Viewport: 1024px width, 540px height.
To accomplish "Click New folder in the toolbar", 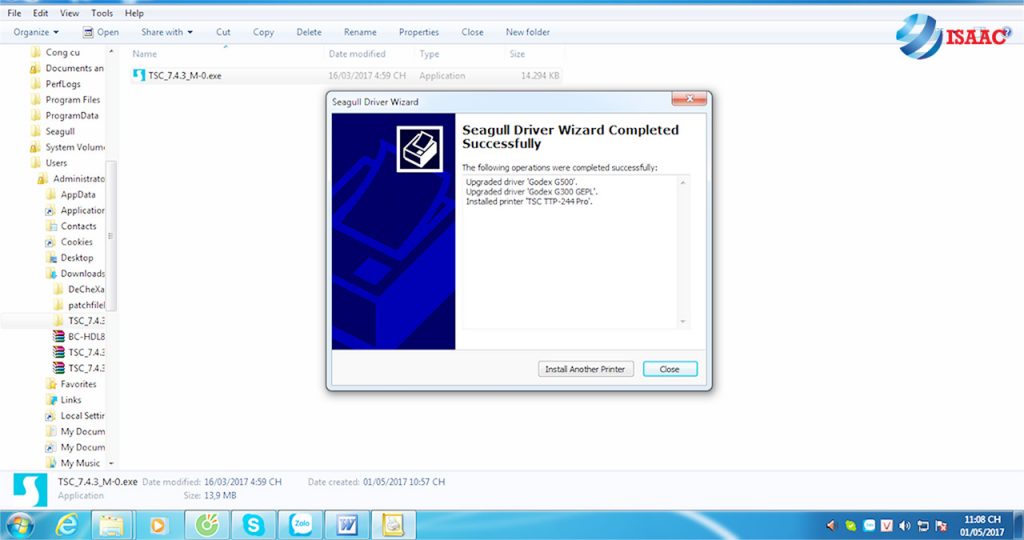I will coord(528,32).
